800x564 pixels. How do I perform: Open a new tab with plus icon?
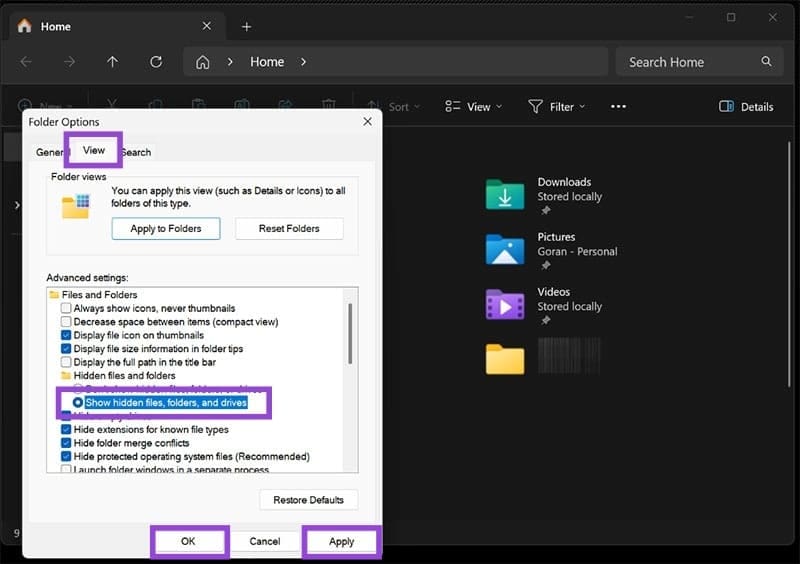[246, 26]
